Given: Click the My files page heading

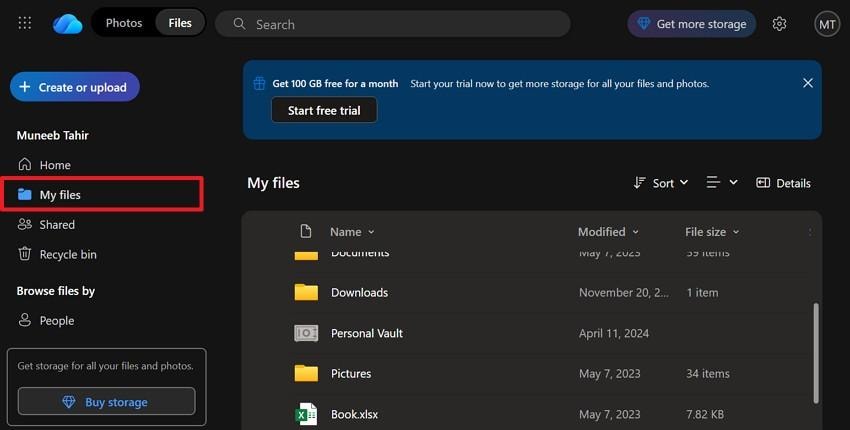Looking at the screenshot, I should pyautogui.click(x=273, y=183).
